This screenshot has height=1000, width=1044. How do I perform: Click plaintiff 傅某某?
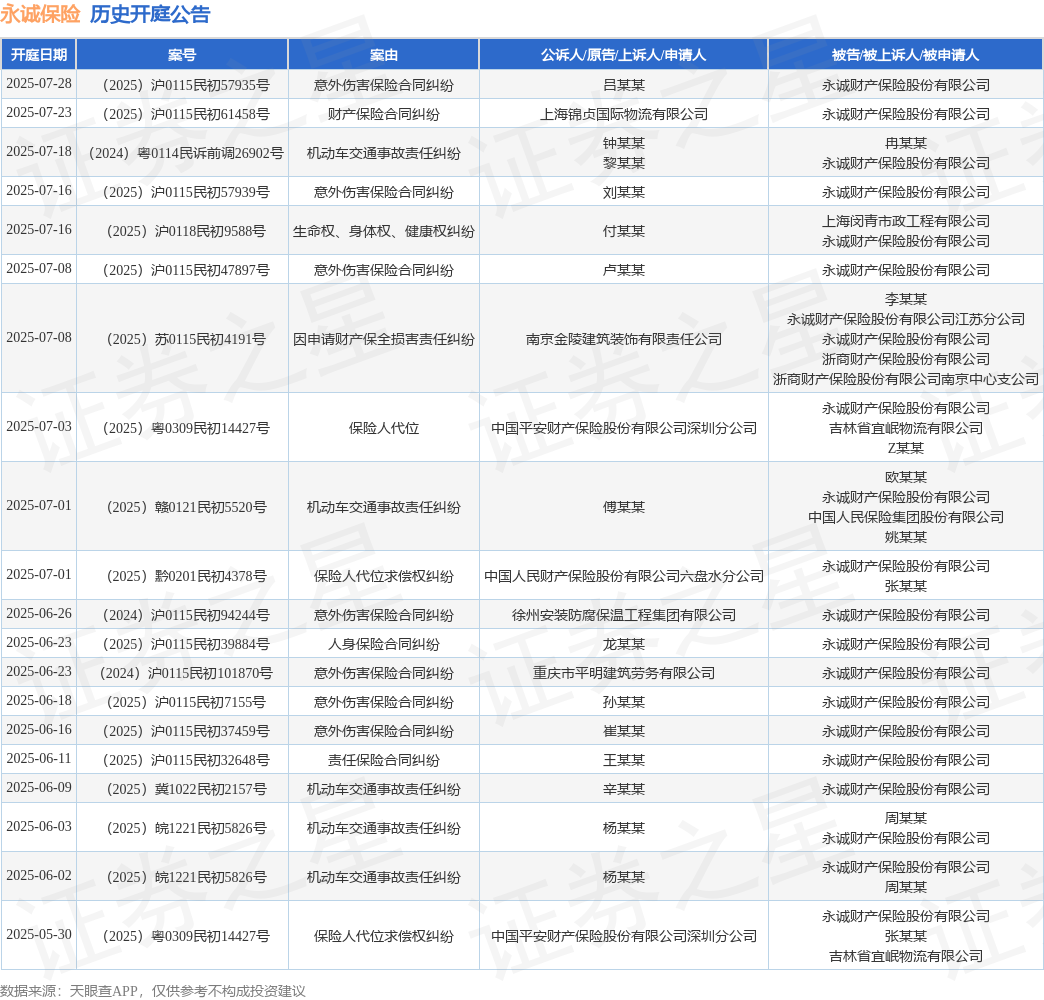(624, 507)
